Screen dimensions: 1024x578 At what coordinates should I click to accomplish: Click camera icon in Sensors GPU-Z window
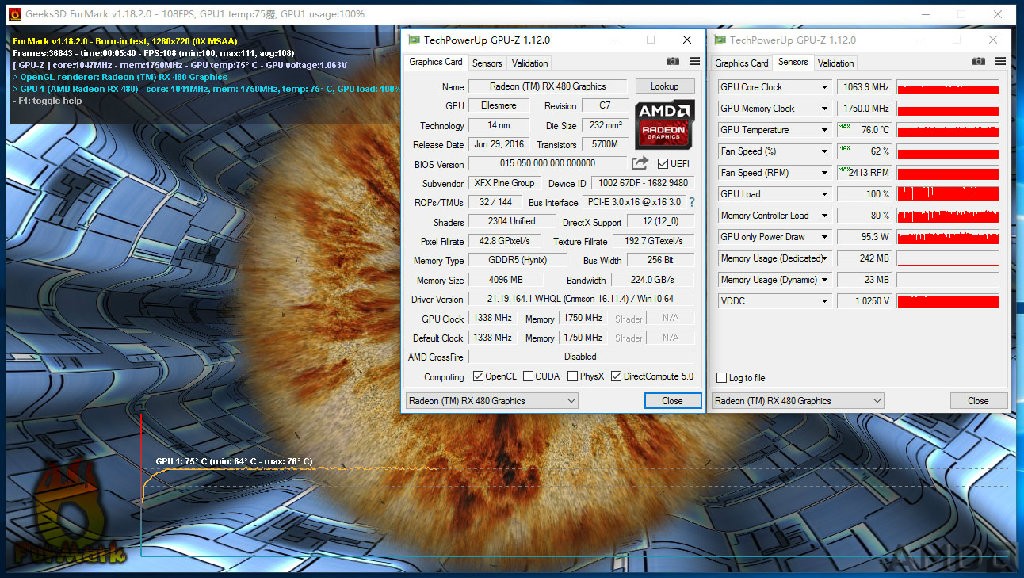coord(978,61)
